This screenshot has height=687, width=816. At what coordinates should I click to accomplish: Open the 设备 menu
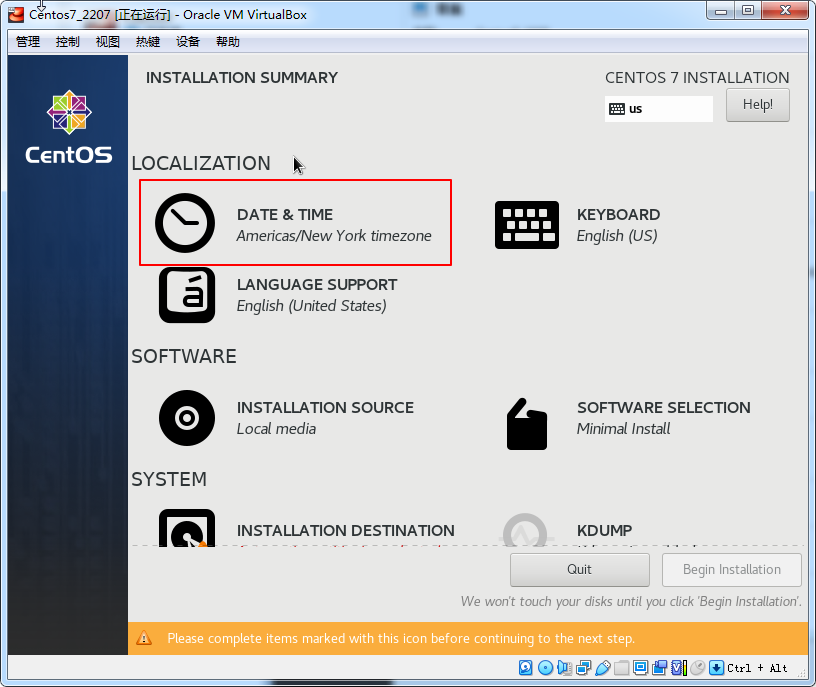[188, 42]
